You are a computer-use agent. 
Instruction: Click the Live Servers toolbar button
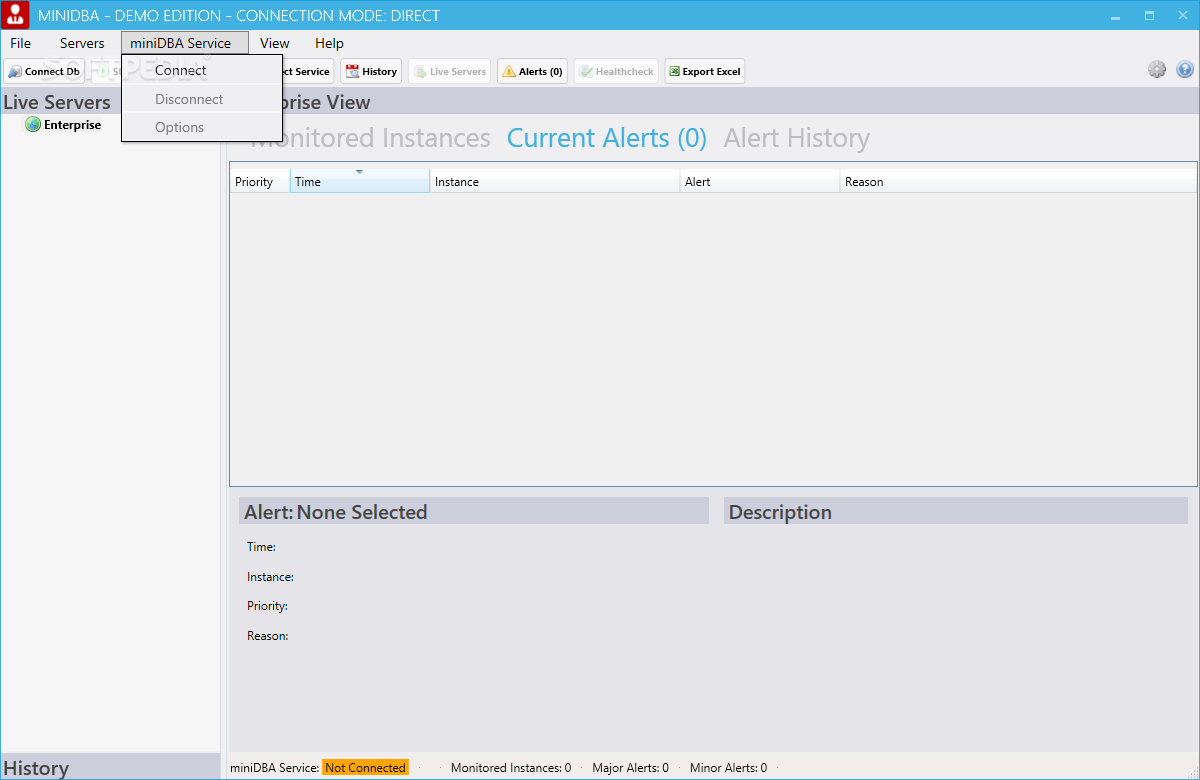[450, 71]
